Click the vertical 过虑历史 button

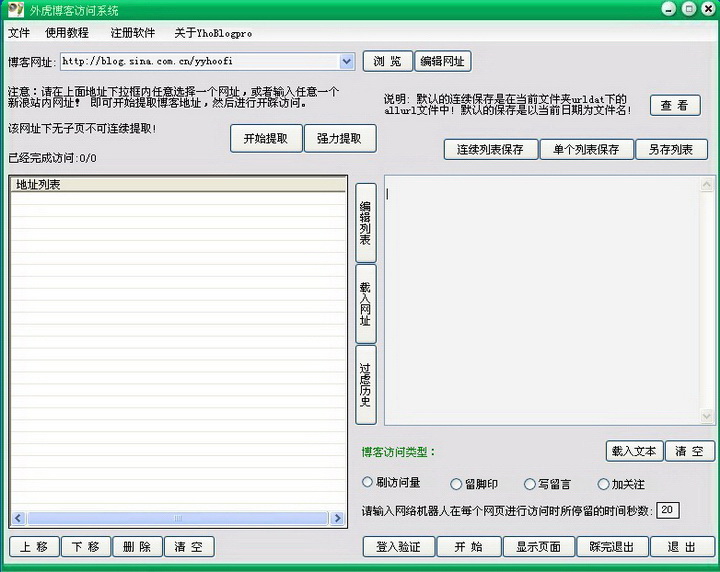pyautogui.click(x=366, y=385)
